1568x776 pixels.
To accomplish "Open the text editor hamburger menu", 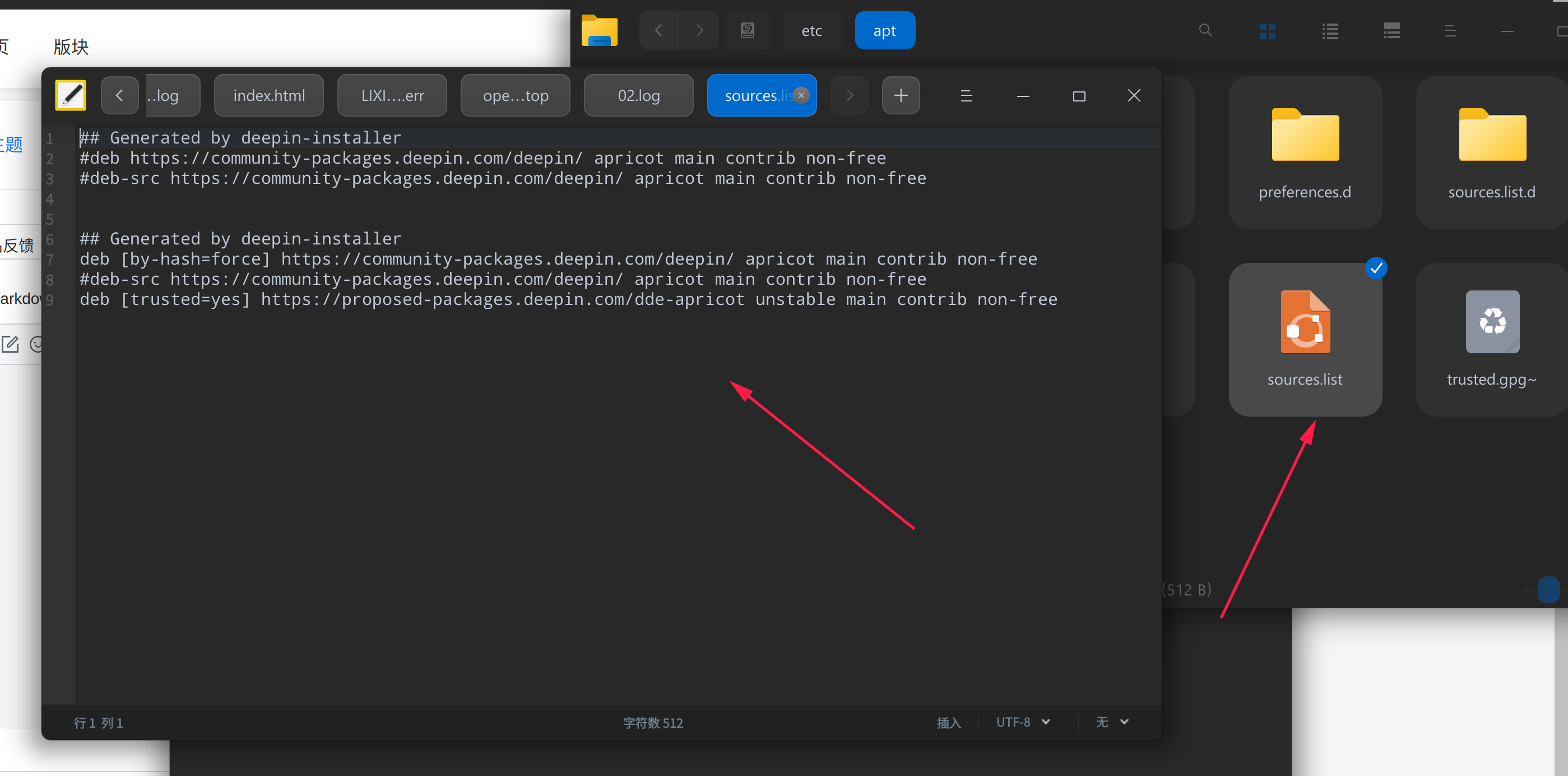I will tap(966, 96).
